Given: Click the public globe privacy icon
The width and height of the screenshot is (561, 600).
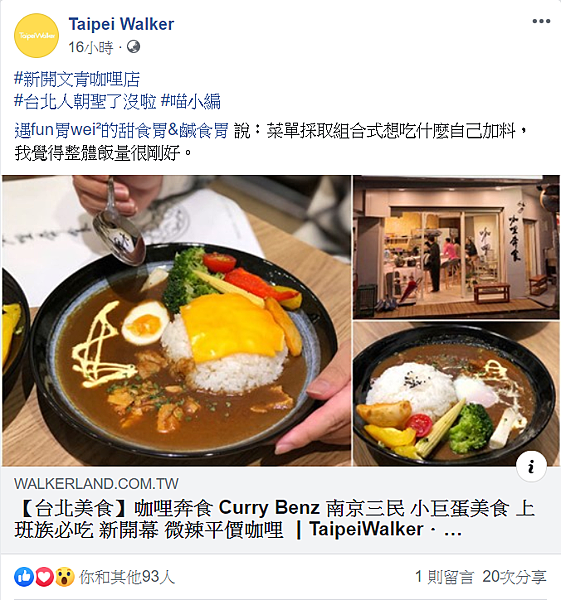Looking at the screenshot, I should point(133,47).
